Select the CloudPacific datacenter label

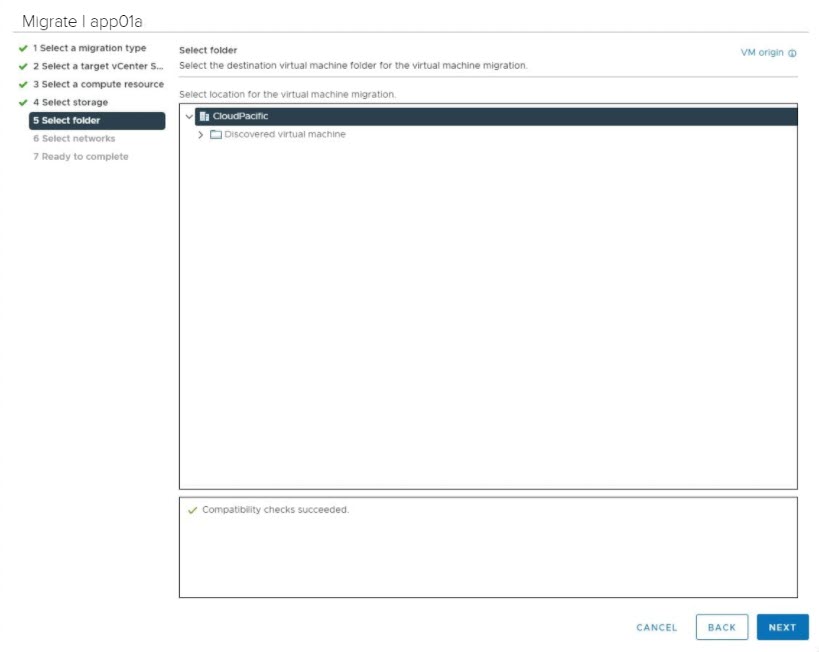pos(240,117)
